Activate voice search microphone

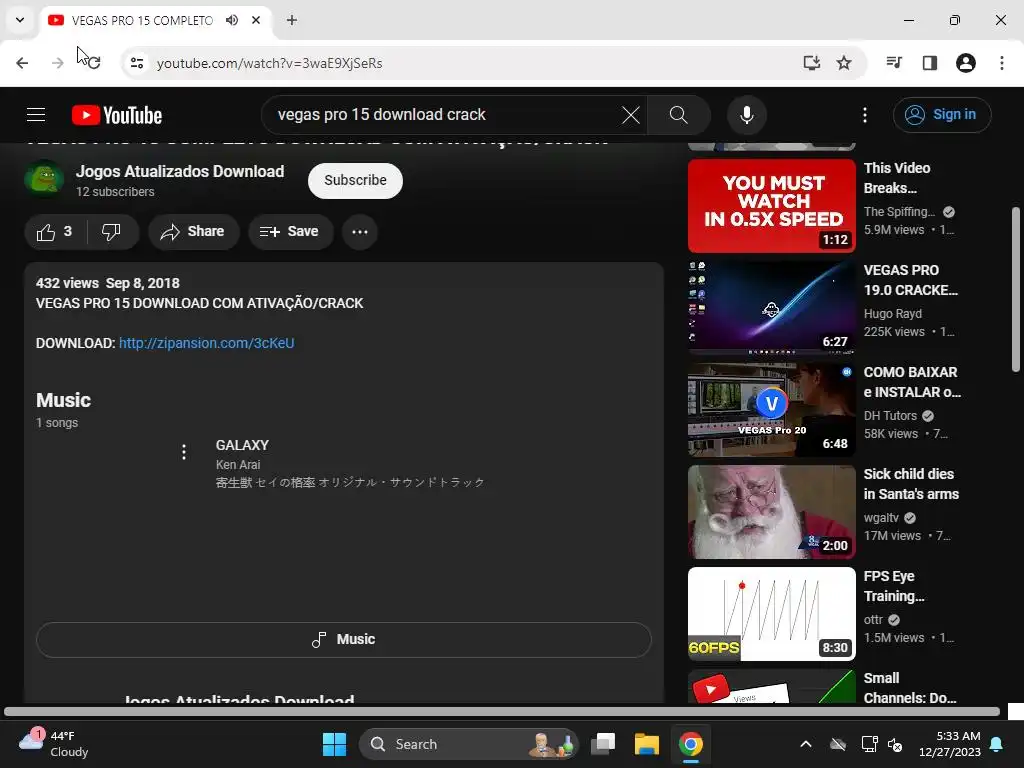[746, 115]
